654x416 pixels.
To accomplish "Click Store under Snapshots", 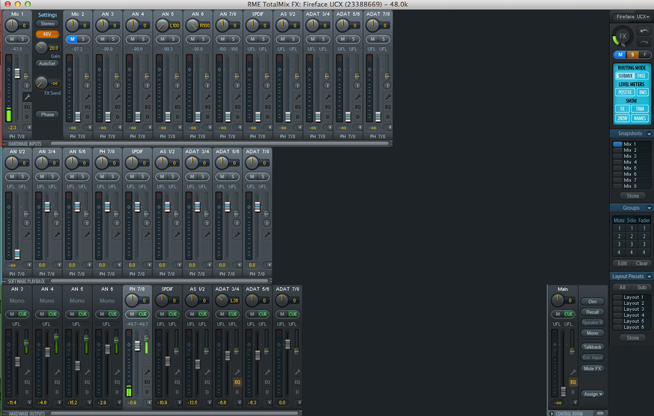I will (x=632, y=196).
